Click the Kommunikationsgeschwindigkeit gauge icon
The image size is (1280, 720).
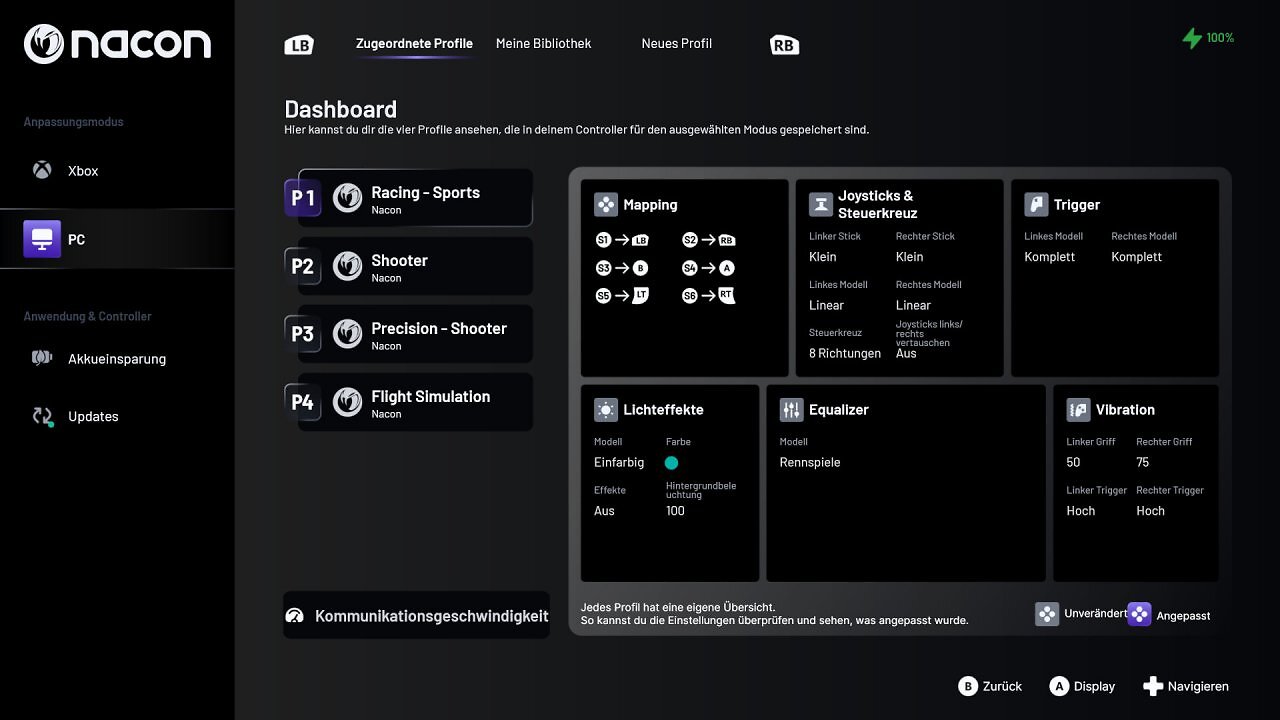coord(294,616)
